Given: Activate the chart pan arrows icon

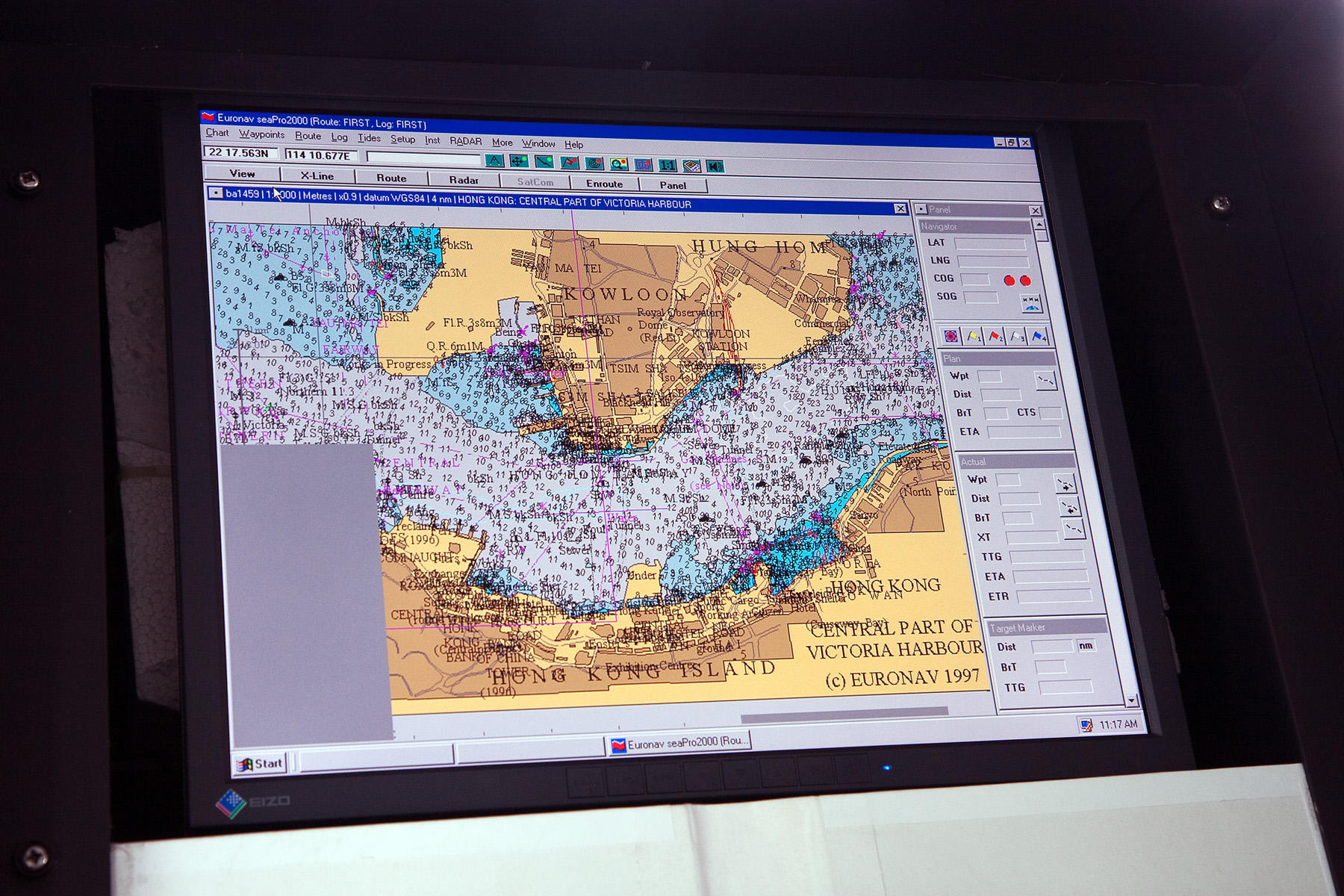Looking at the screenshot, I should (519, 161).
